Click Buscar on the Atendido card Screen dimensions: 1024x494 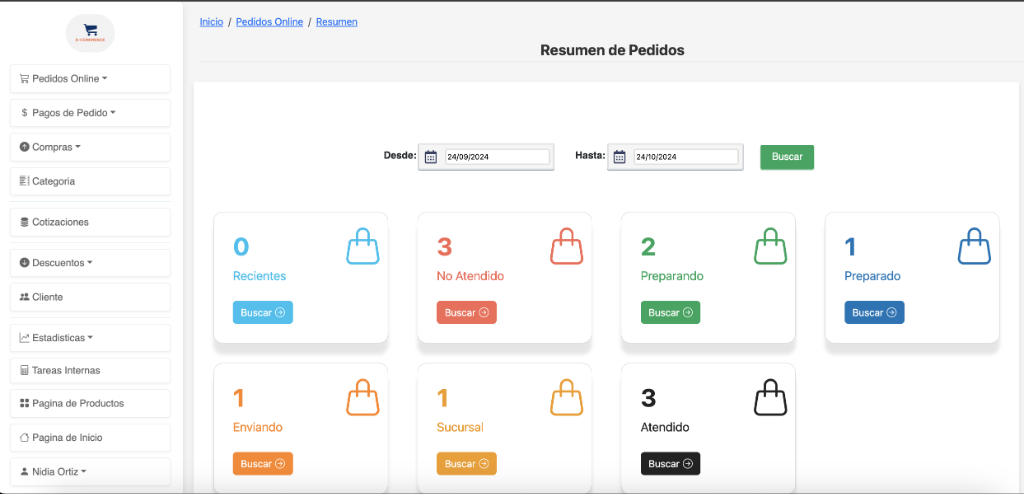(x=670, y=463)
